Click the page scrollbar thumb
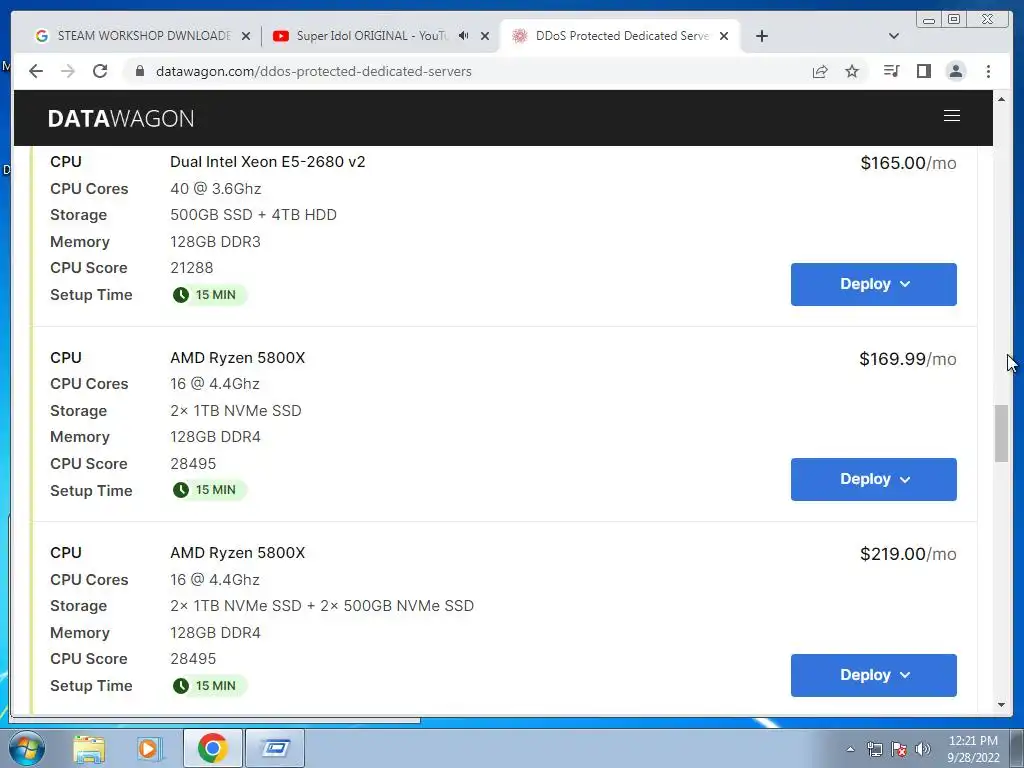The width and height of the screenshot is (1024, 768). 1002,434
